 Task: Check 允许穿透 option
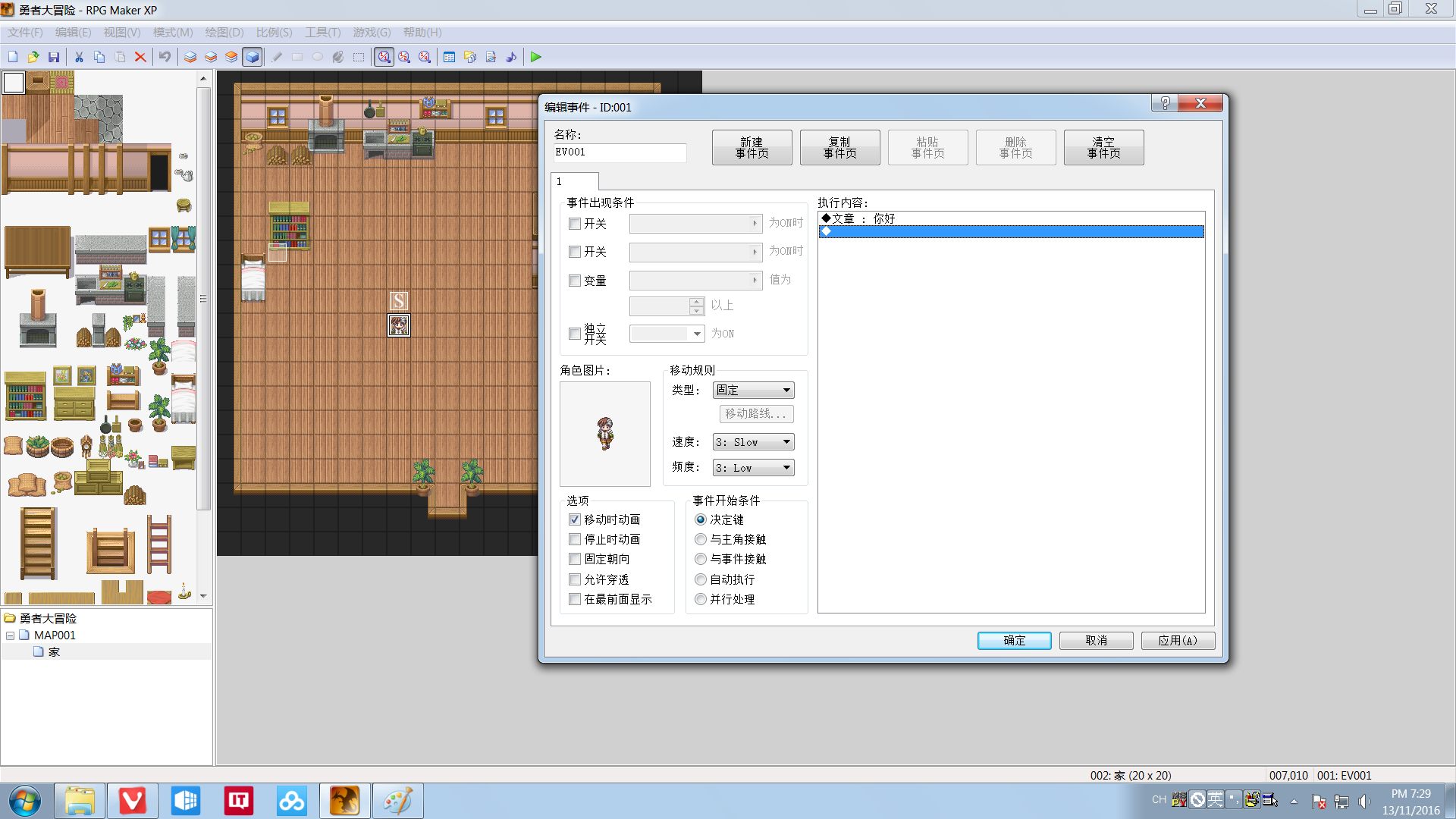click(x=575, y=579)
